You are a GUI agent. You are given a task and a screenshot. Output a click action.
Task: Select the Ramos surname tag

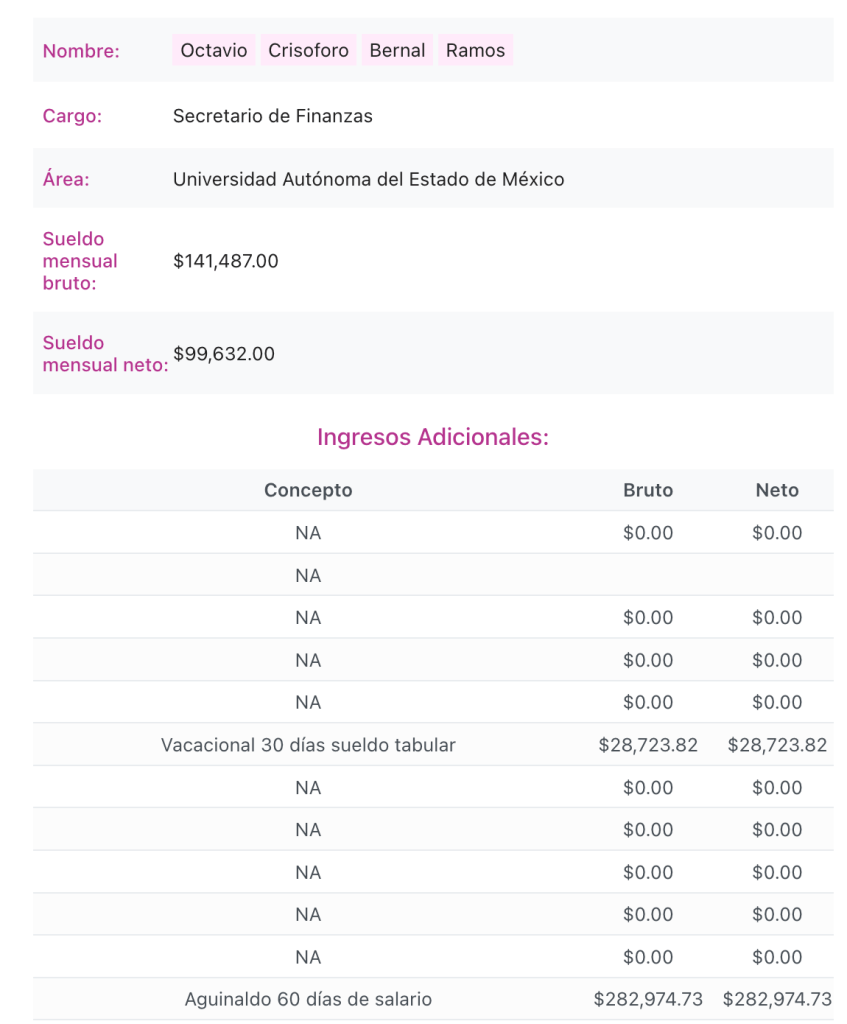click(x=475, y=51)
